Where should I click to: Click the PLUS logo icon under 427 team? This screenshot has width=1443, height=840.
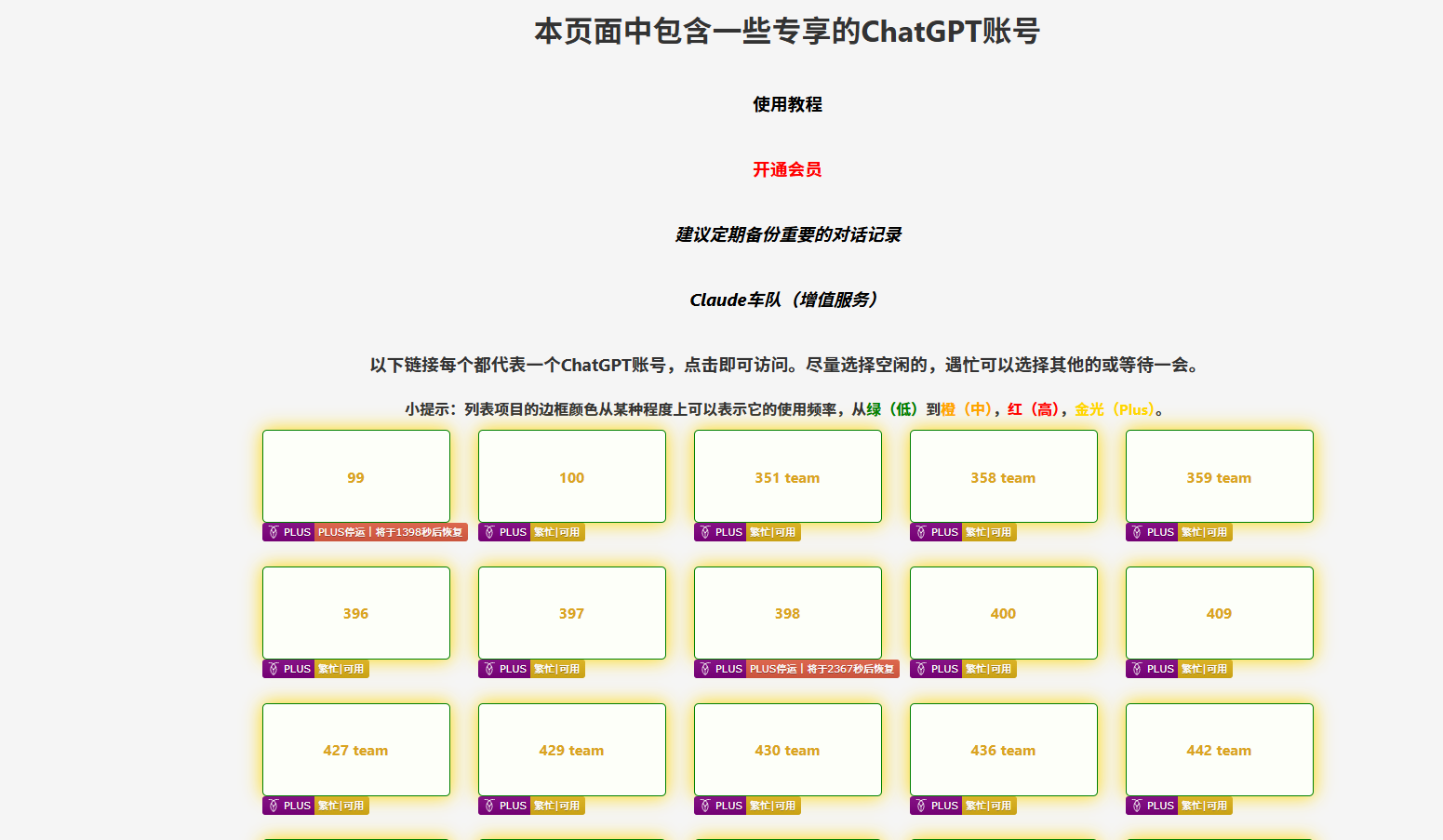click(x=274, y=806)
